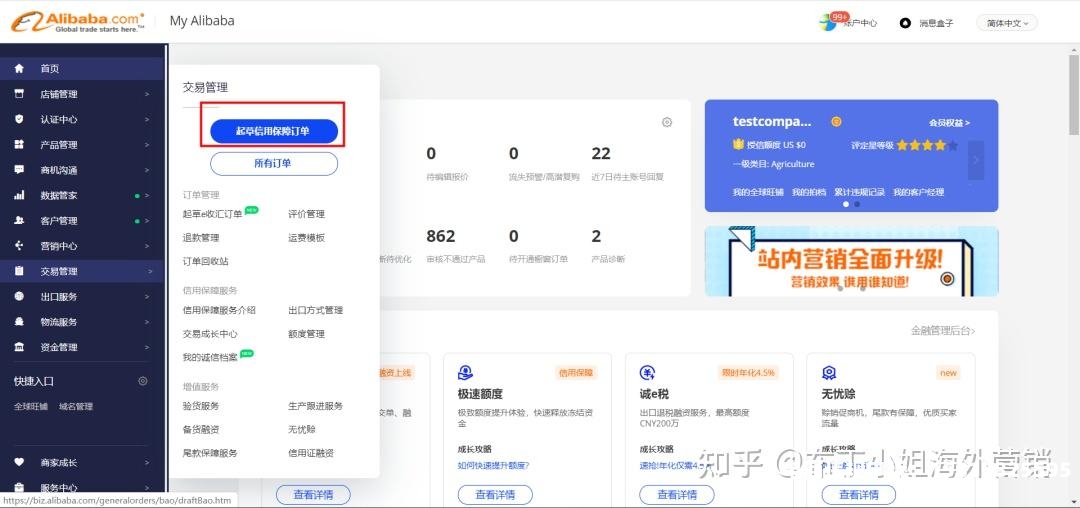Open the 账户中心 account avatar icon
The image size is (1080, 508).
828,22
